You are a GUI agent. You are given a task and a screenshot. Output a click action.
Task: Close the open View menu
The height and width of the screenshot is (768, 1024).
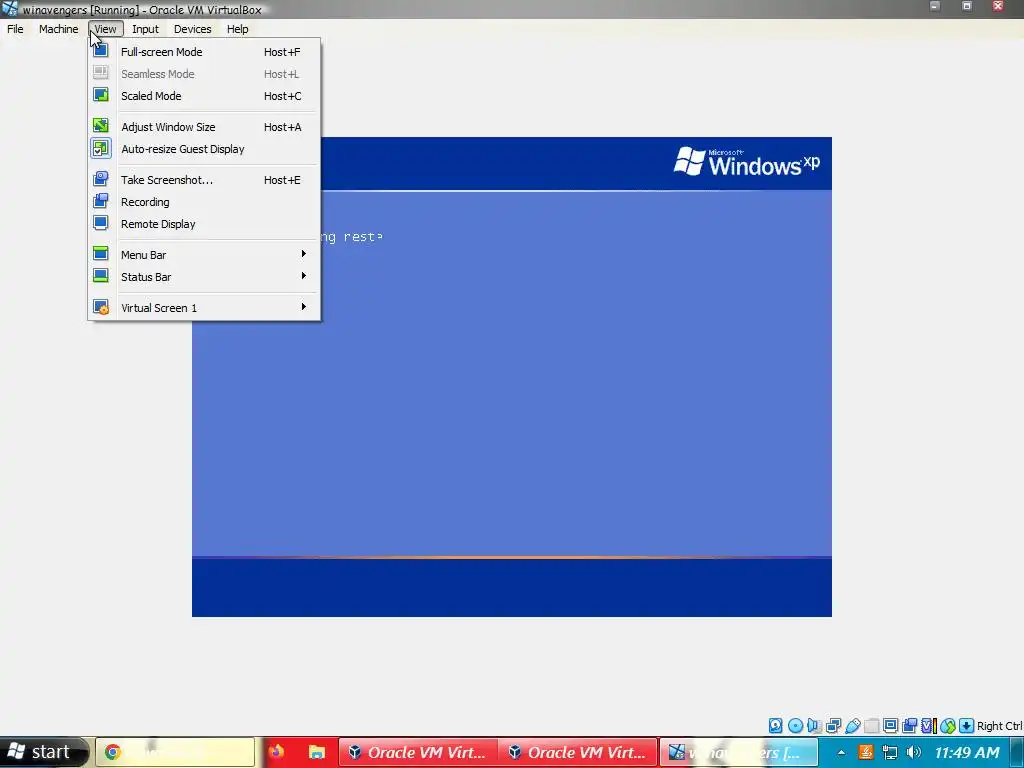[x=105, y=29]
